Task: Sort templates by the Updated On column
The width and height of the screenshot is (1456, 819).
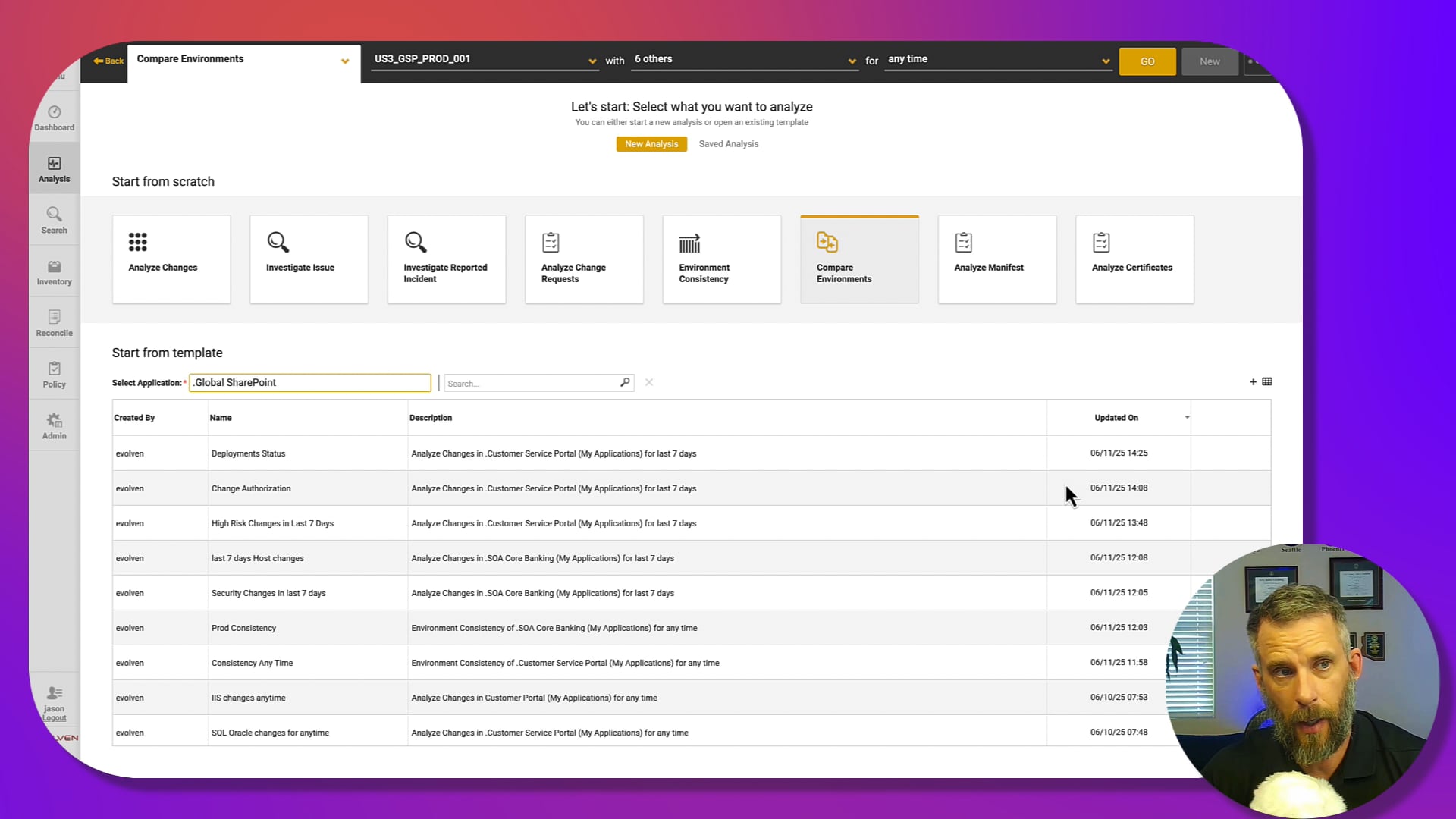Action: click(x=1116, y=417)
